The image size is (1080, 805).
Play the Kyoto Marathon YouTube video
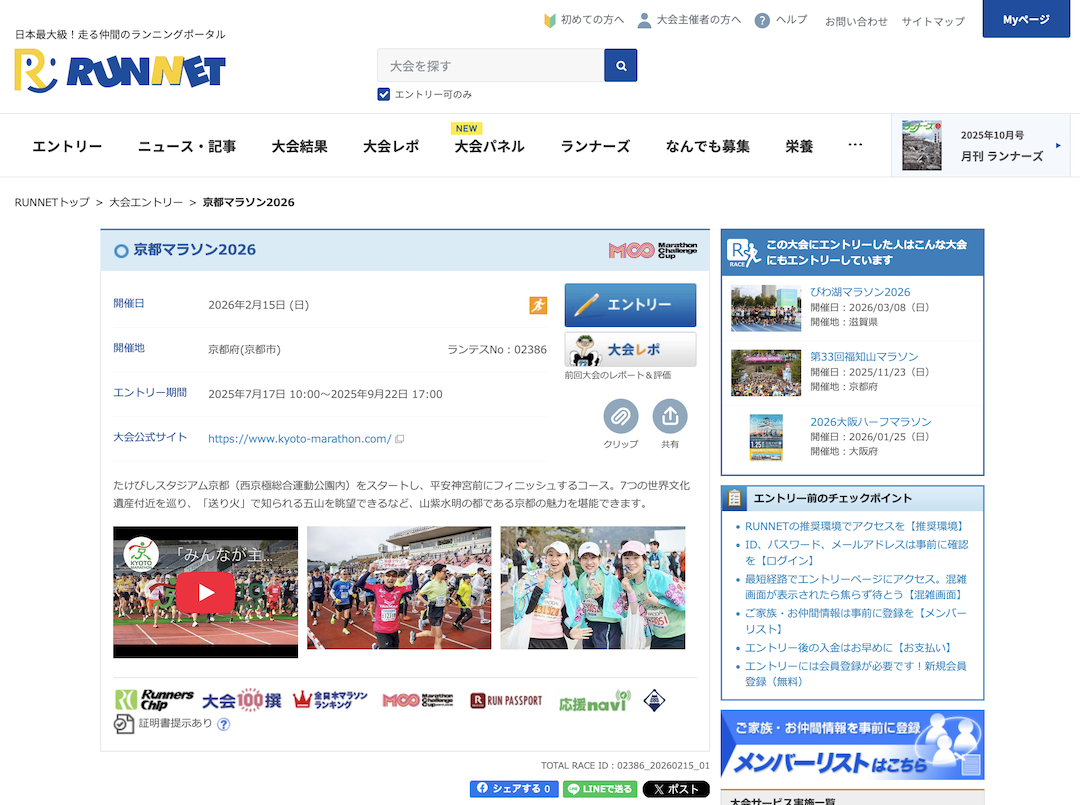(x=205, y=592)
